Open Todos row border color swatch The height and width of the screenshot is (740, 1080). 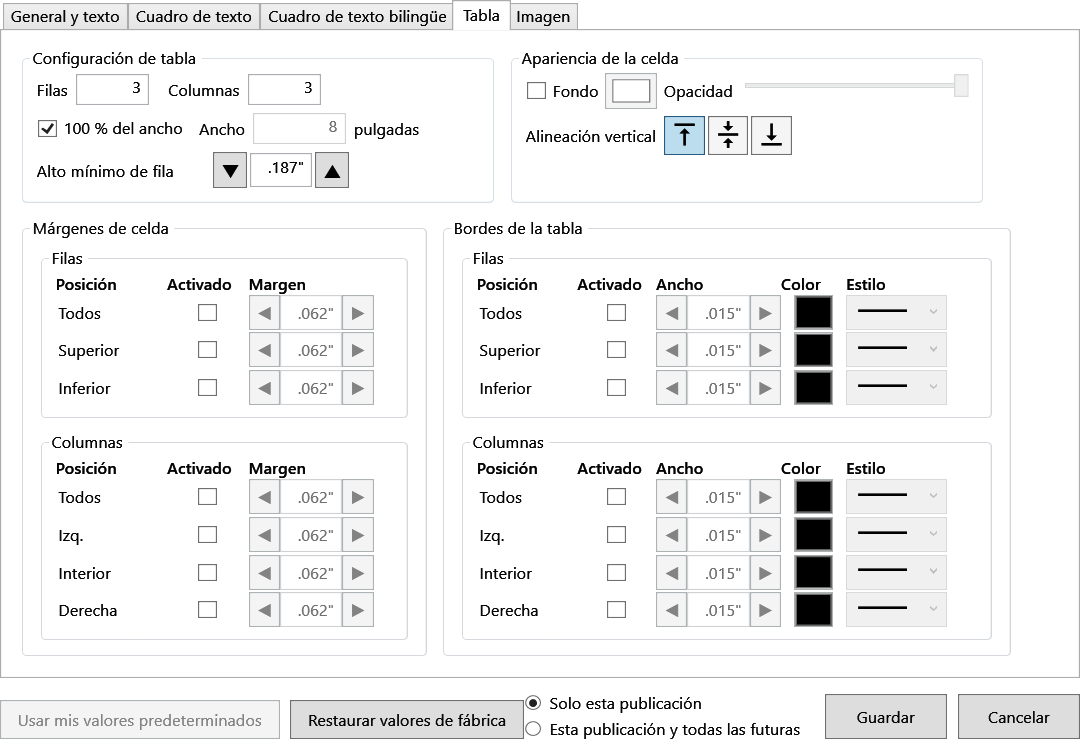813,313
